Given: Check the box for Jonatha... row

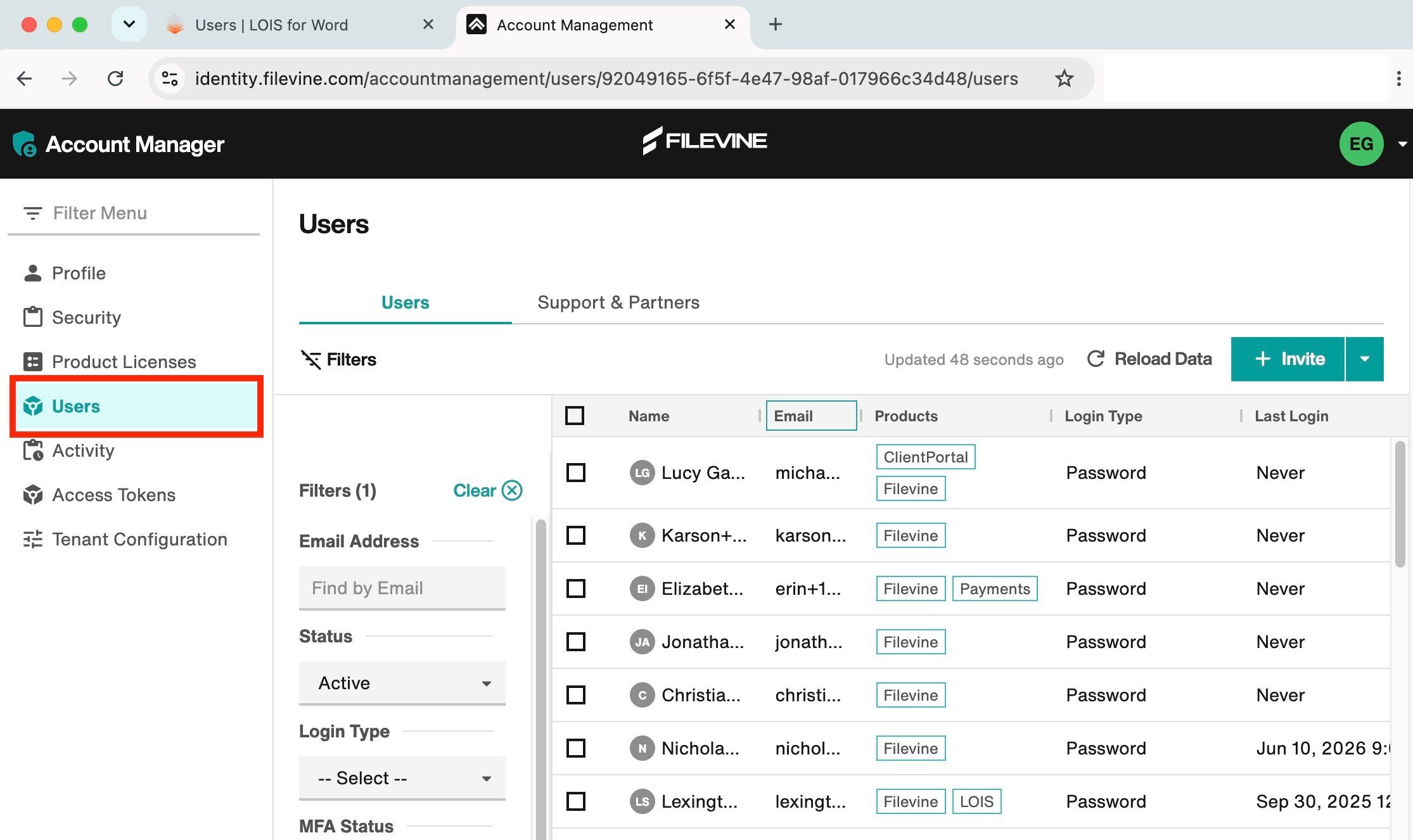Looking at the screenshot, I should coord(575,642).
